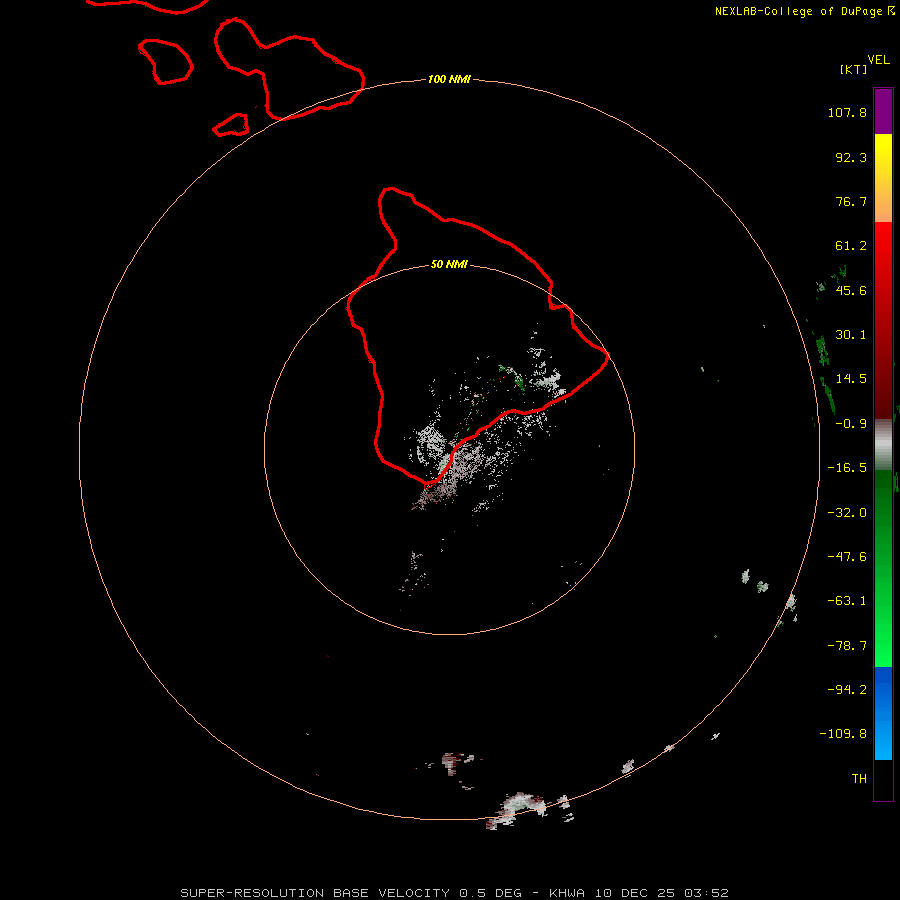Click the -63.1 legend value
Screen dimensions: 900x900
pos(847,601)
